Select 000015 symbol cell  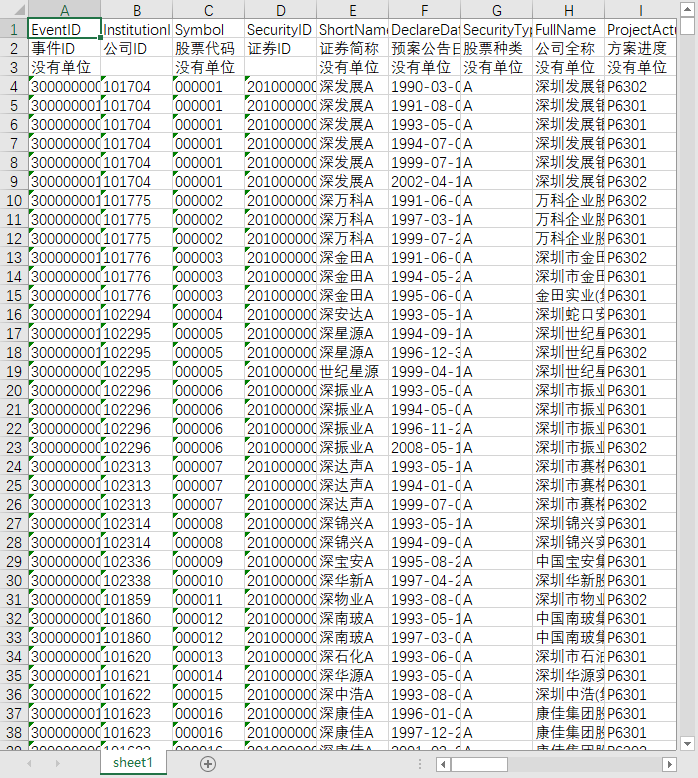pos(209,695)
